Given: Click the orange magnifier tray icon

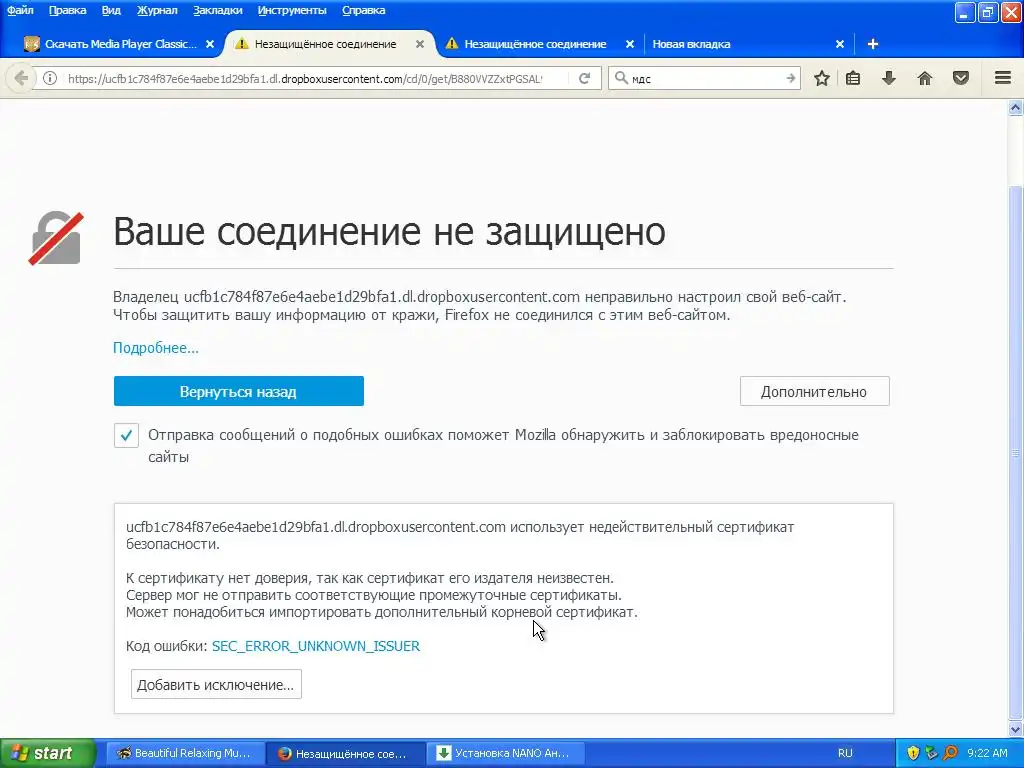Looking at the screenshot, I should 951,753.
